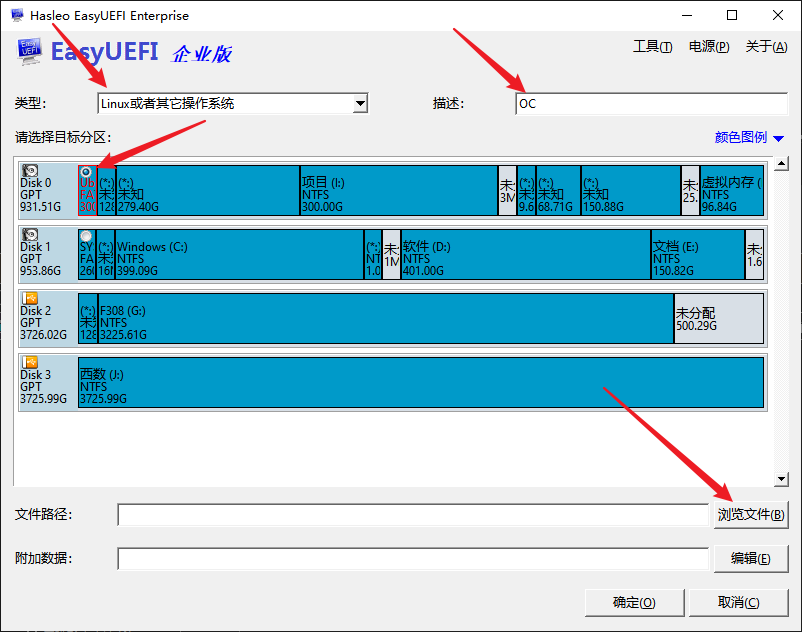802x632 pixels.
Task: Select the 1.6G unallocated space on Disk 1
Action: point(754,254)
